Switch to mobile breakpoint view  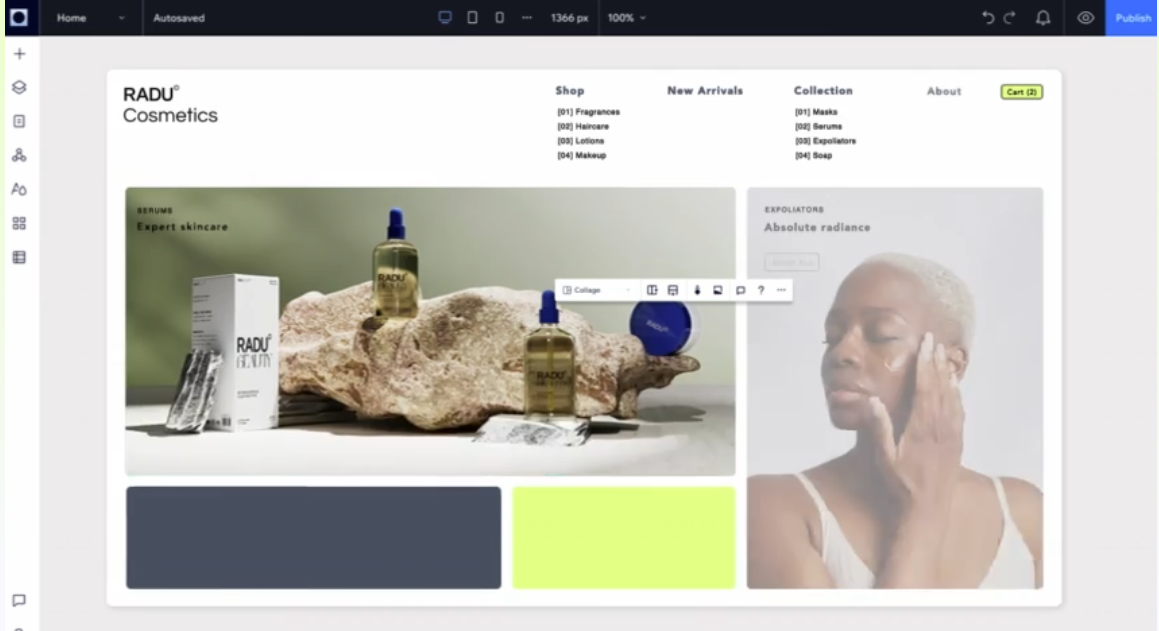pos(498,17)
